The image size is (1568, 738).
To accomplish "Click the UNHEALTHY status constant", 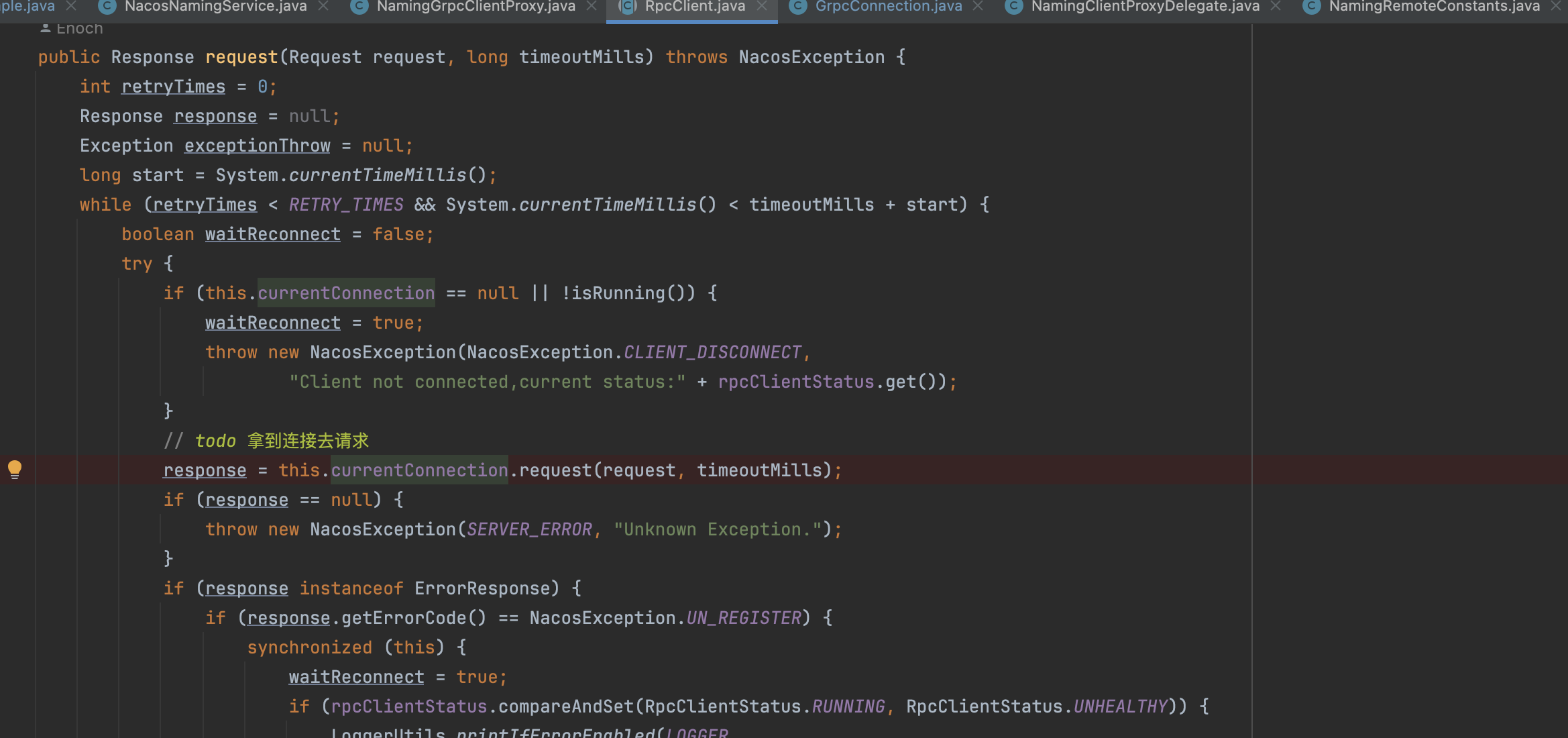I will 1121,706.
